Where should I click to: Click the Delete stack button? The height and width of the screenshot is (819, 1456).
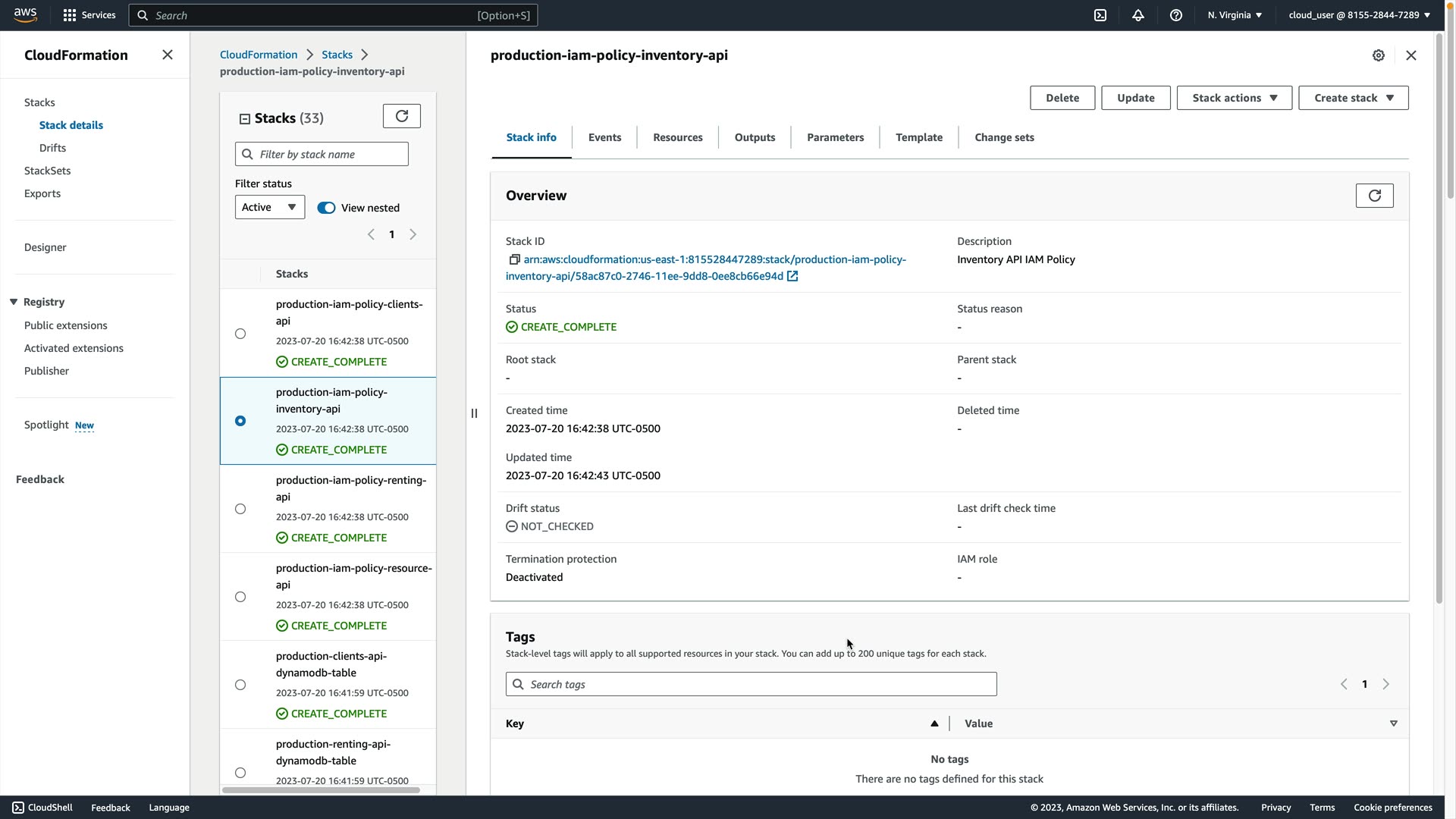pyautogui.click(x=1062, y=98)
